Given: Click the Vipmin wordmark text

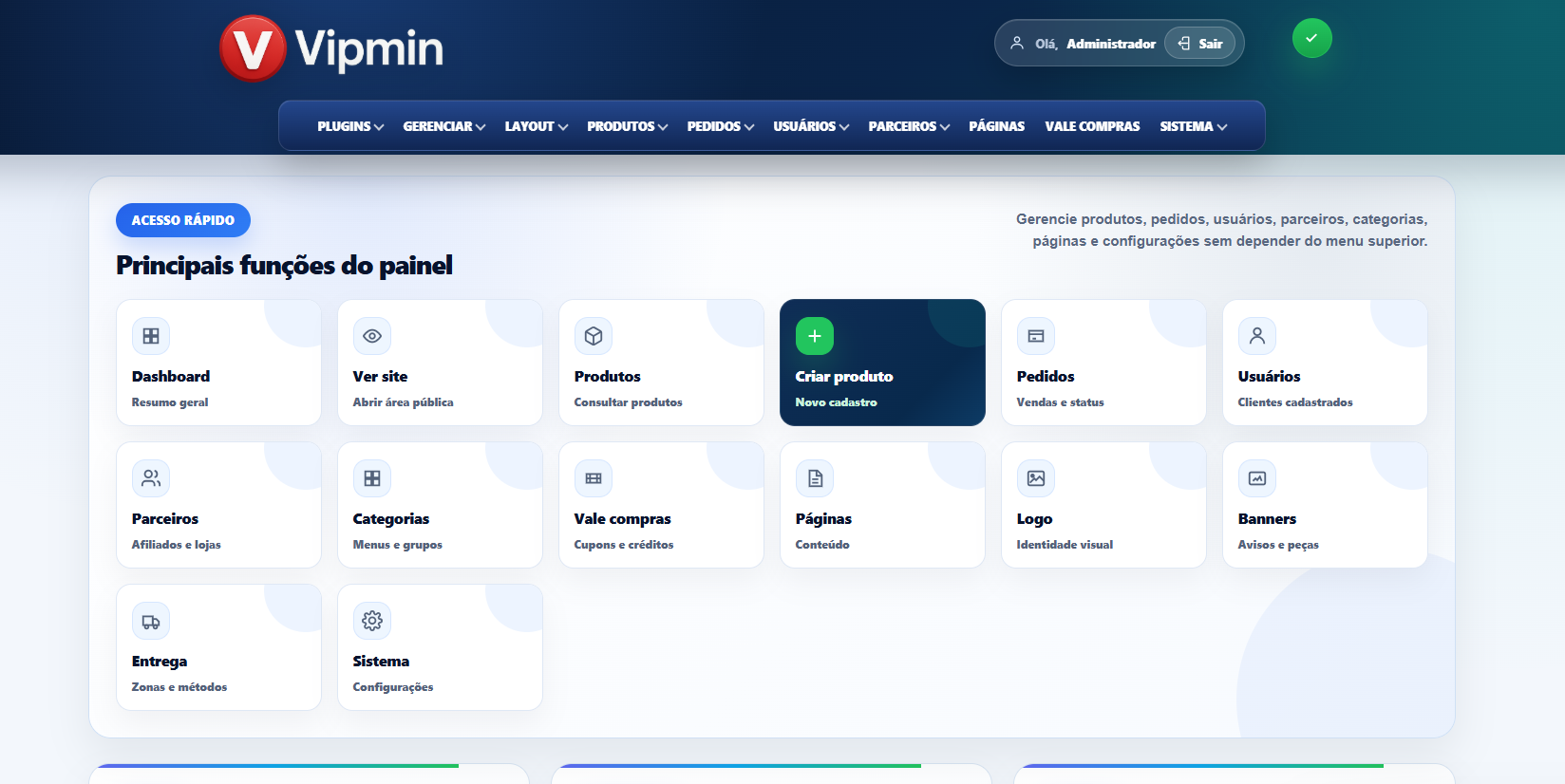Looking at the screenshot, I should 369,48.
